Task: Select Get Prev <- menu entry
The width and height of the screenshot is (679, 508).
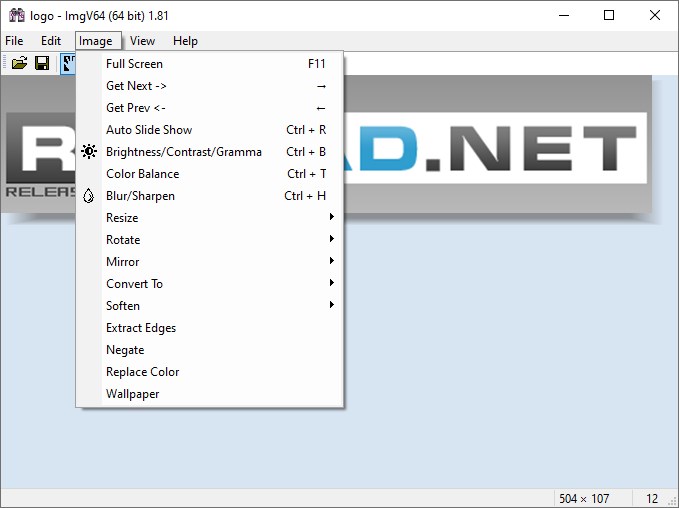Action: point(210,108)
